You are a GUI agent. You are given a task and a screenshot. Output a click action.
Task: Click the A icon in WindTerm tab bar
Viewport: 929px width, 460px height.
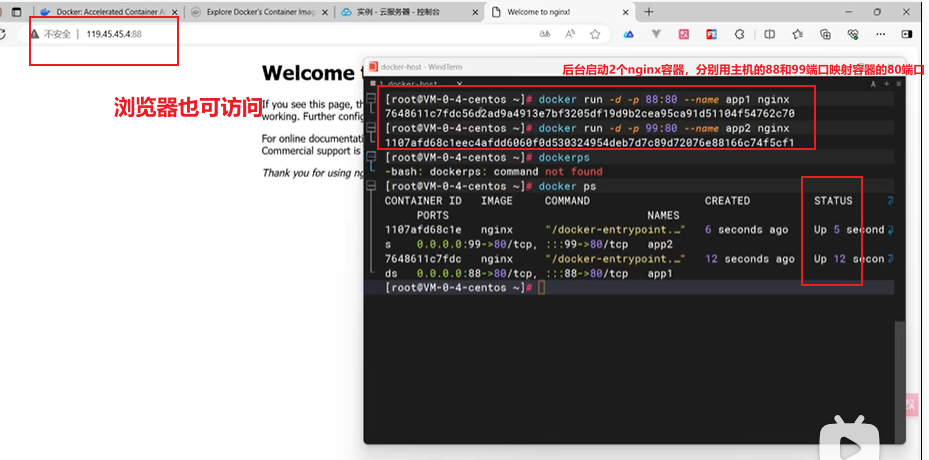coord(873,84)
